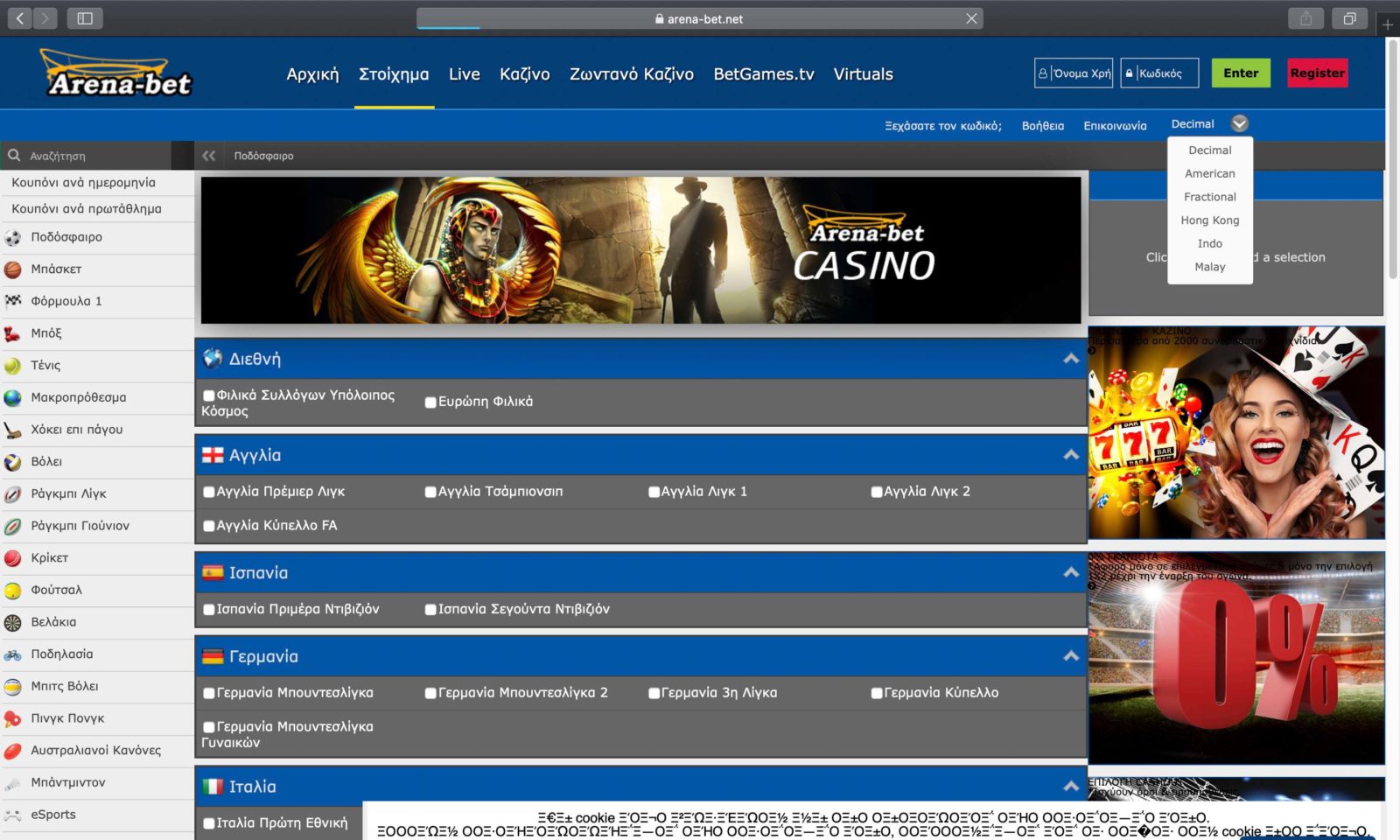Image resolution: width=1400 pixels, height=840 pixels.
Task: Click the dartboard icon beside Βελάκια
Action: [x=13, y=622]
